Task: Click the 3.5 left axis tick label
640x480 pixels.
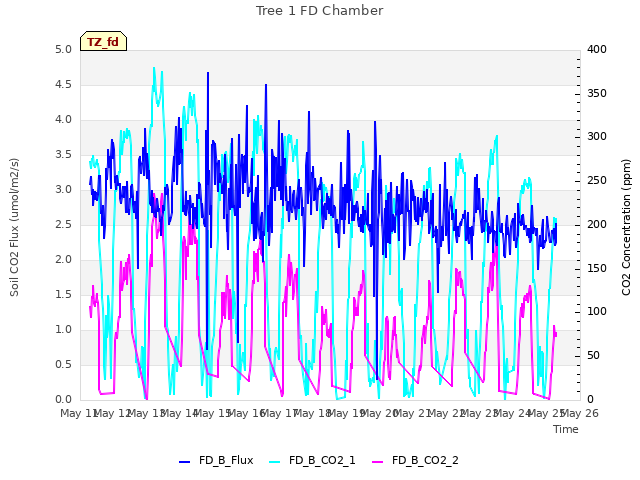Action: (x=63, y=155)
